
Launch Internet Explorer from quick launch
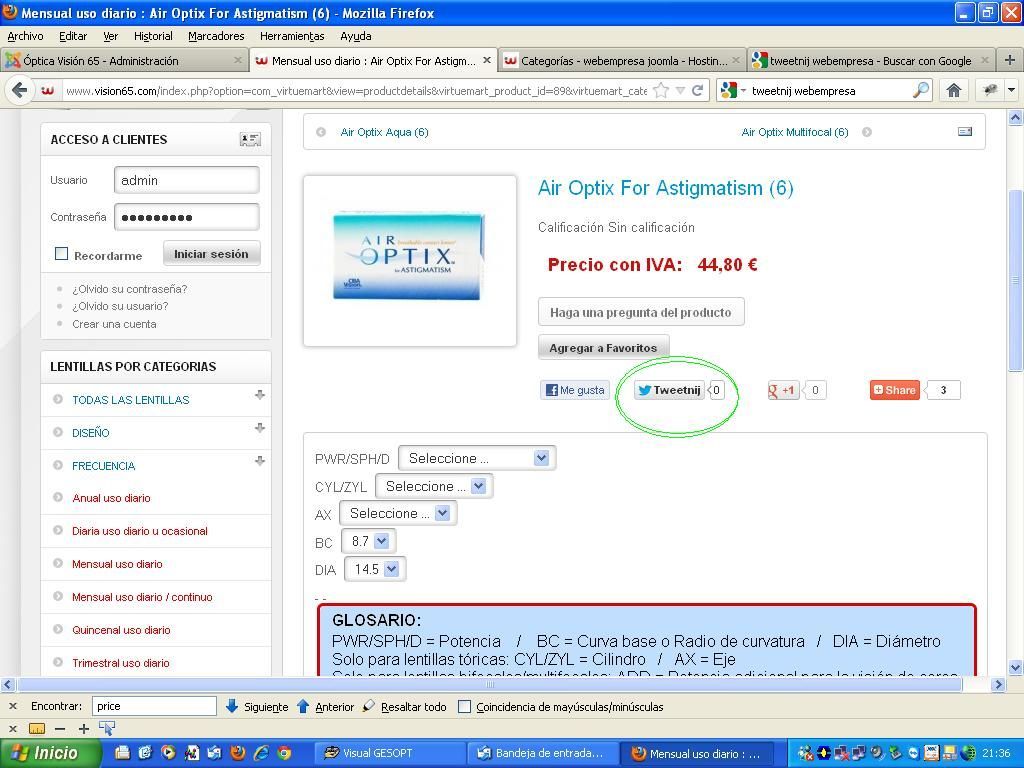261,753
